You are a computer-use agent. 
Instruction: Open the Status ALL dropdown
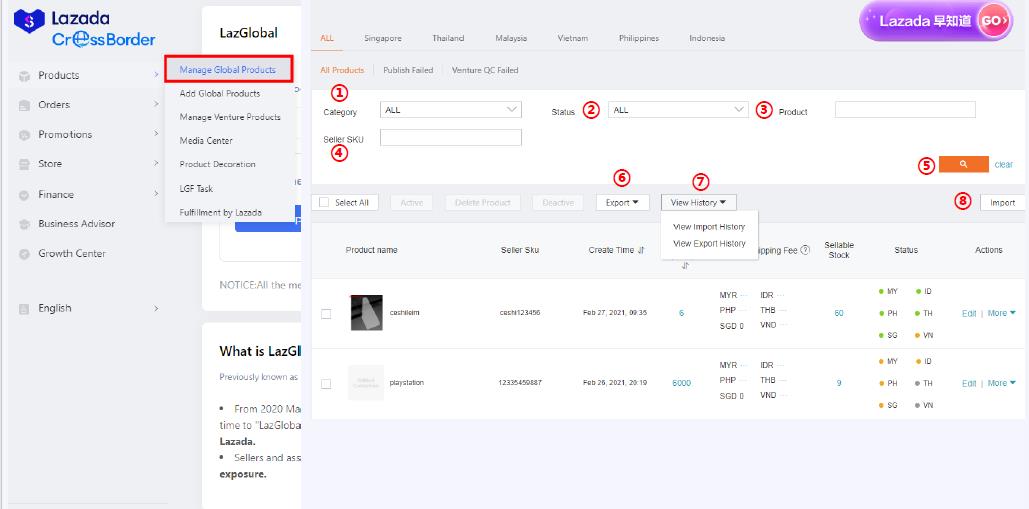tap(679, 110)
